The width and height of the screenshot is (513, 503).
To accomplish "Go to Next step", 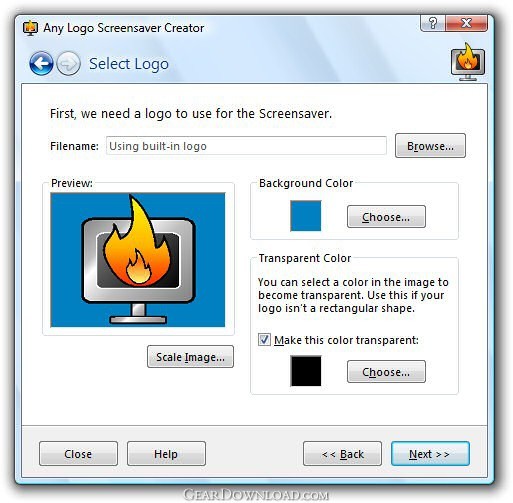I will [x=430, y=454].
